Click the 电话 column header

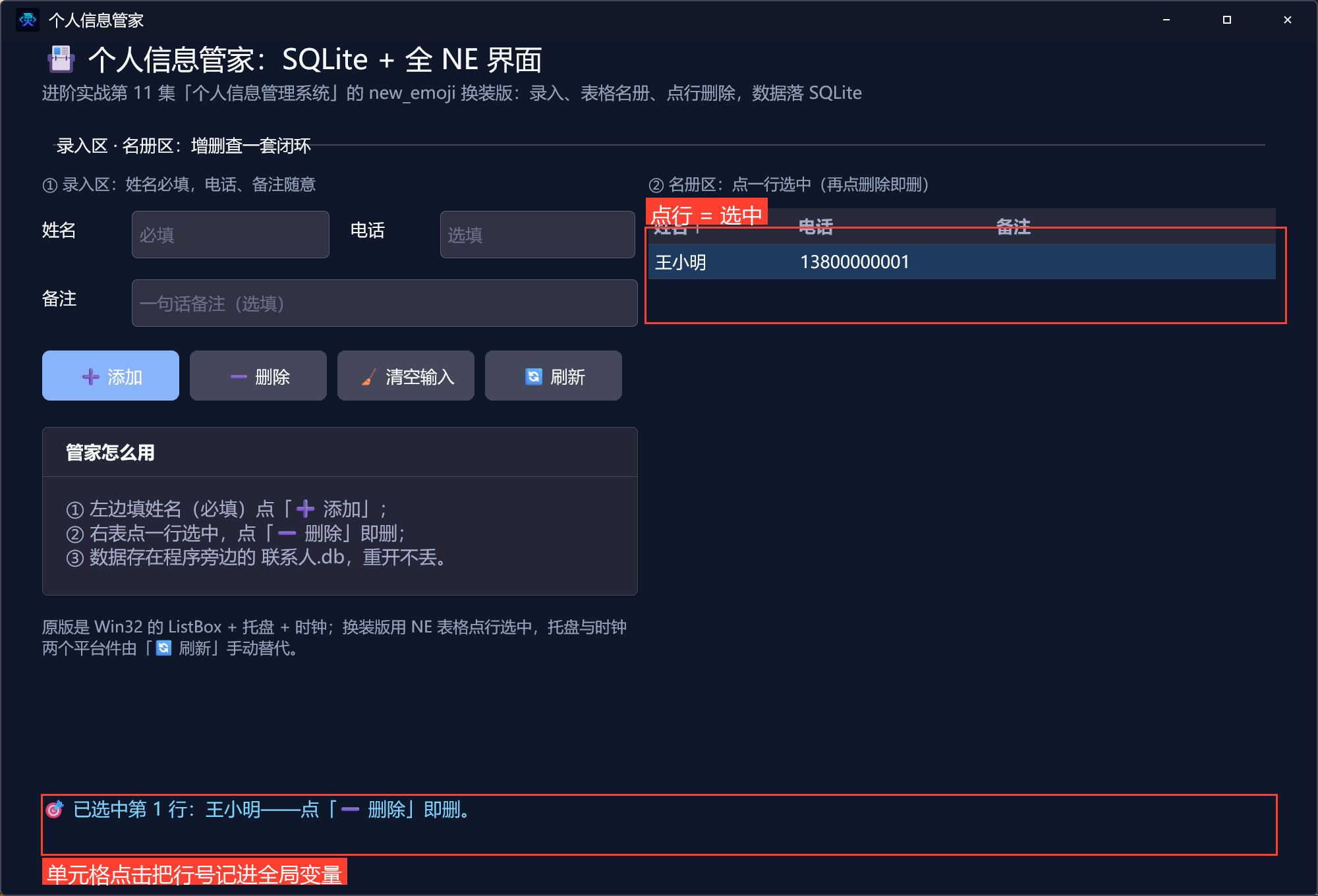point(816,227)
